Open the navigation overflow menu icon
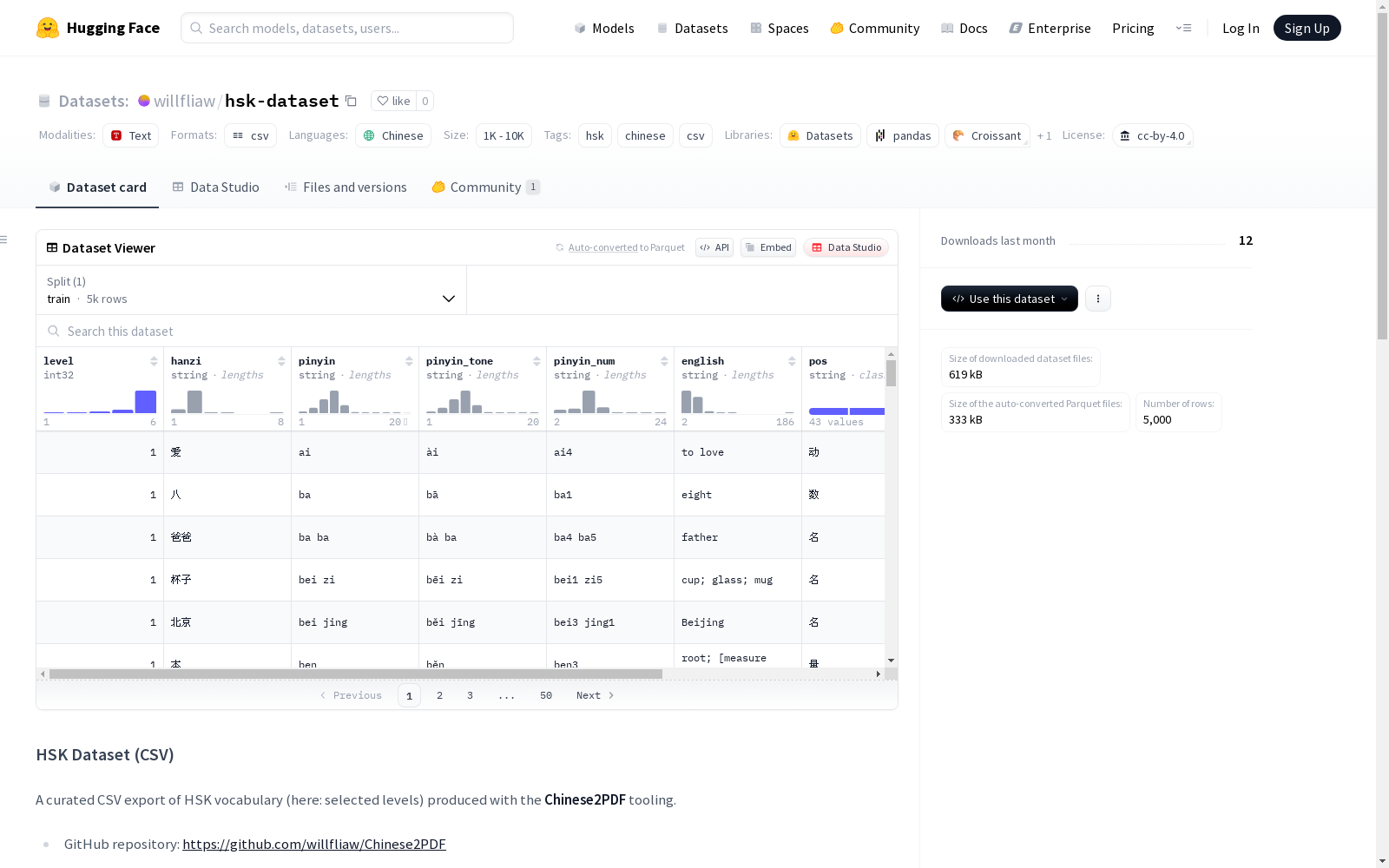1389x868 pixels. click(x=1183, y=28)
